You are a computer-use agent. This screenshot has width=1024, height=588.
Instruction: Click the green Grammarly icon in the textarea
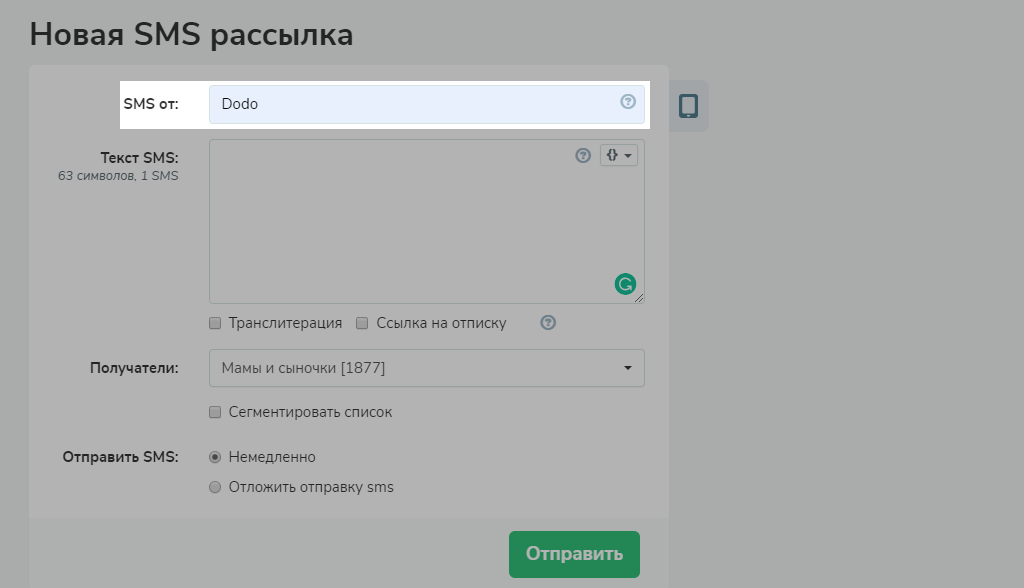pos(625,284)
